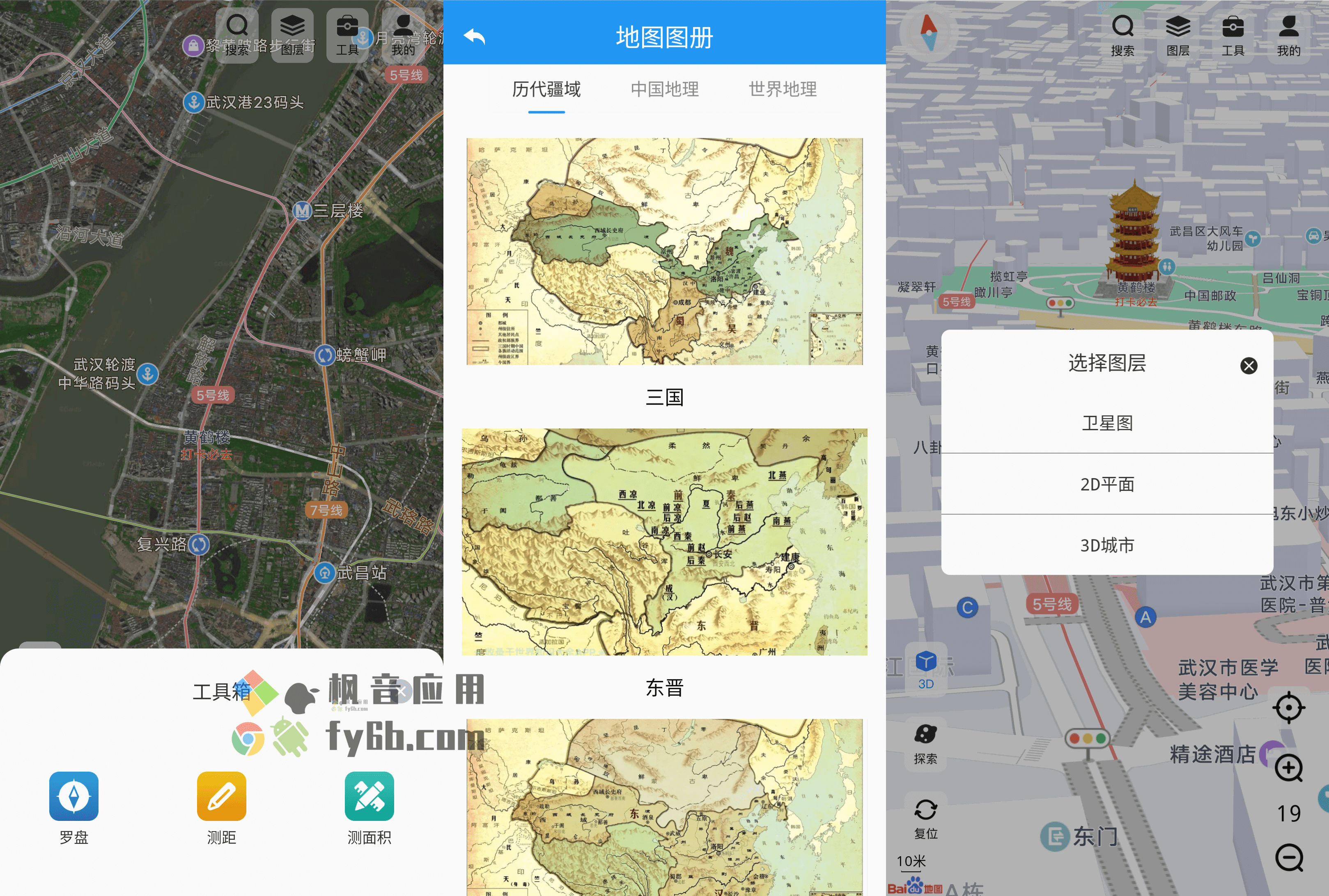The height and width of the screenshot is (896, 1329).
Task: Open Tools icon on satellite map screen
Action: (347, 35)
